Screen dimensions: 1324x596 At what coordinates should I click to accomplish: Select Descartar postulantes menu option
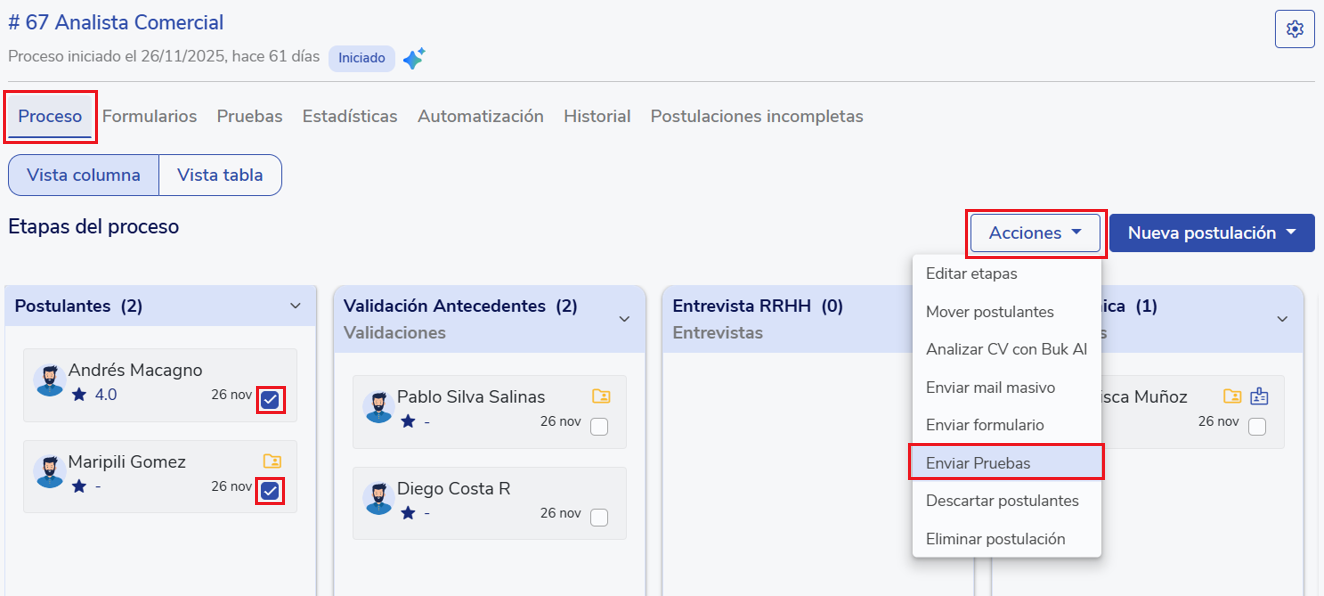pyautogui.click(x=1002, y=500)
